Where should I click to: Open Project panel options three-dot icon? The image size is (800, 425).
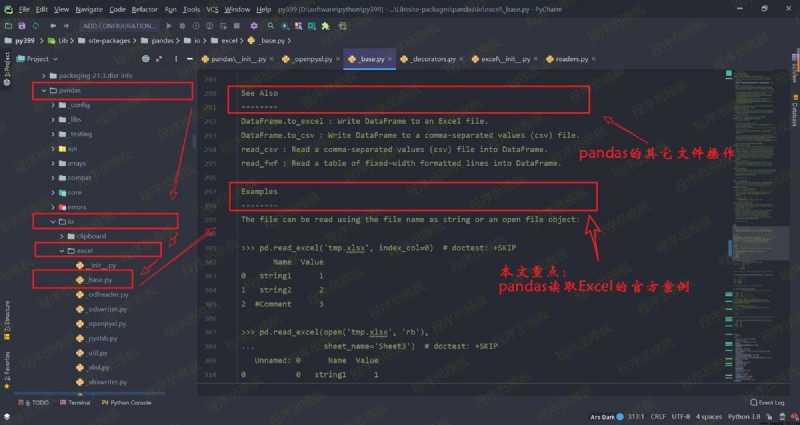tap(176, 59)
